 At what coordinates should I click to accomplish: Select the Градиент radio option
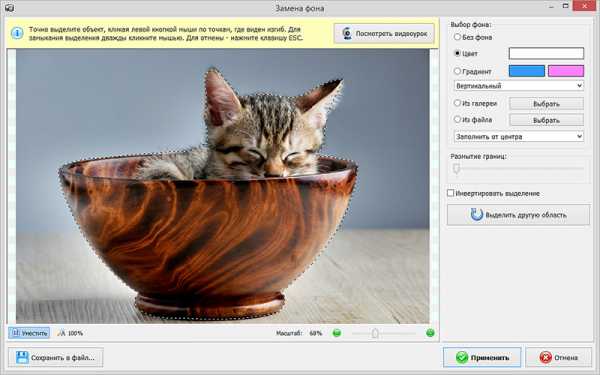point(457,71)
